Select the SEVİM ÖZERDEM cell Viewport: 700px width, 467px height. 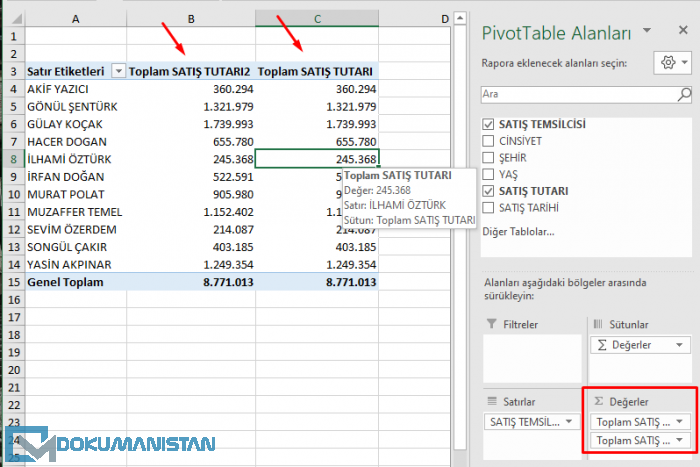[x=76, y=229]
